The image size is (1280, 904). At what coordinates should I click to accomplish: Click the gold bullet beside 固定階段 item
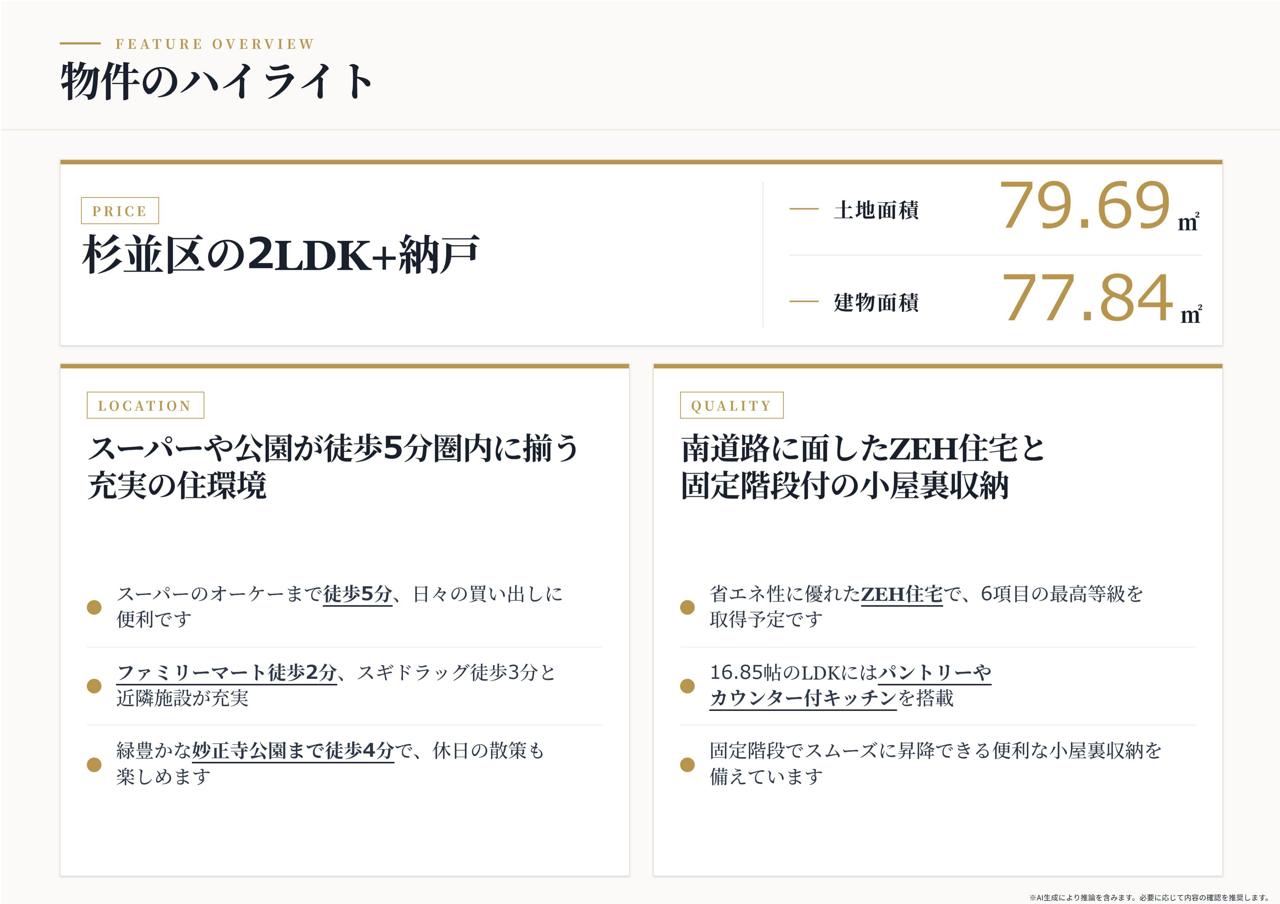pyautogui.click(x=687, y=765)
